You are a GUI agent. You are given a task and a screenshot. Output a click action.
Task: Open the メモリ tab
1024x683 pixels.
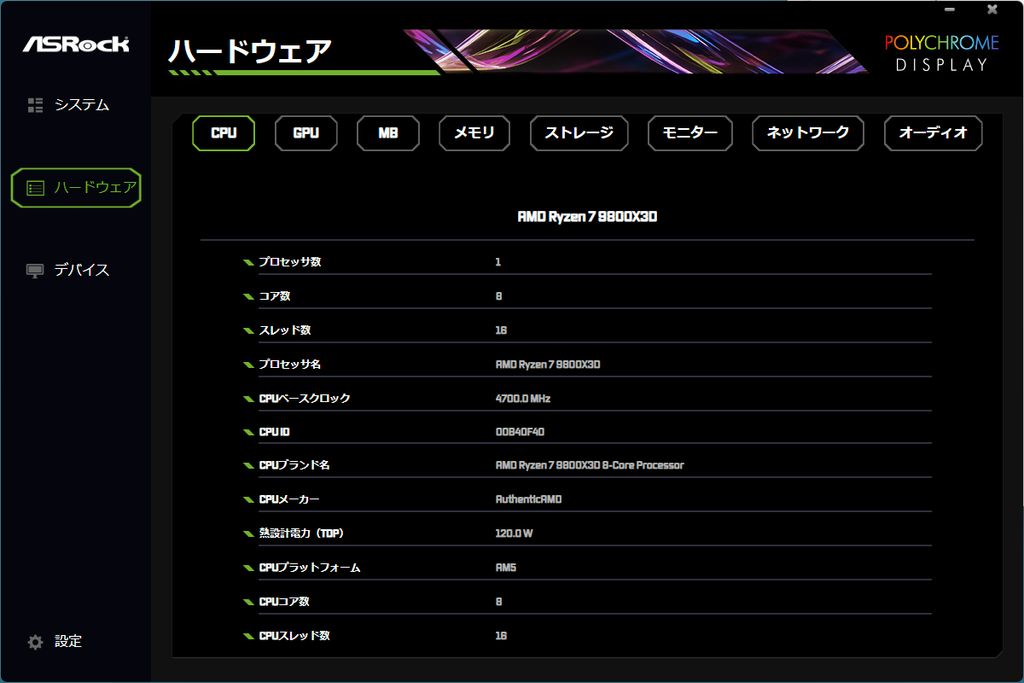[474, 133]
